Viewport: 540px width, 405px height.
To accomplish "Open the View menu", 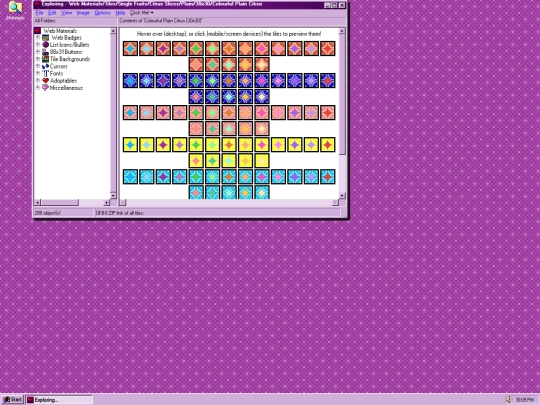I will pyautogui.click(x=66, y=13).
